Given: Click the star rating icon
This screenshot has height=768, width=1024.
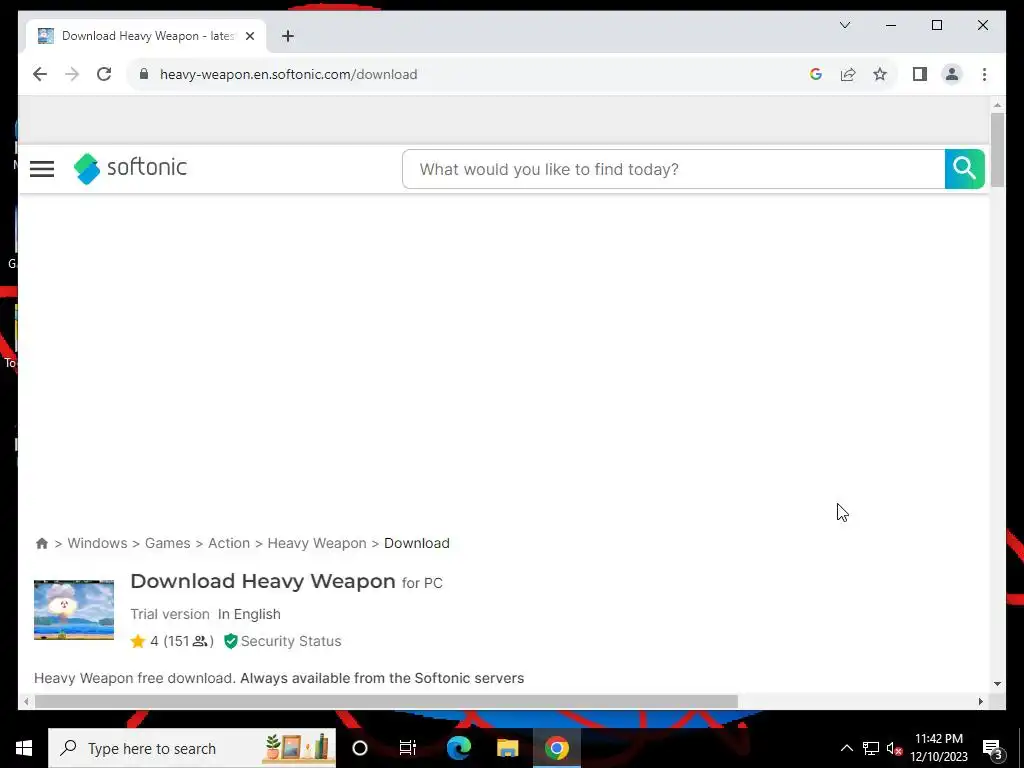Looking at the screenshot, I should pos(138,641).
